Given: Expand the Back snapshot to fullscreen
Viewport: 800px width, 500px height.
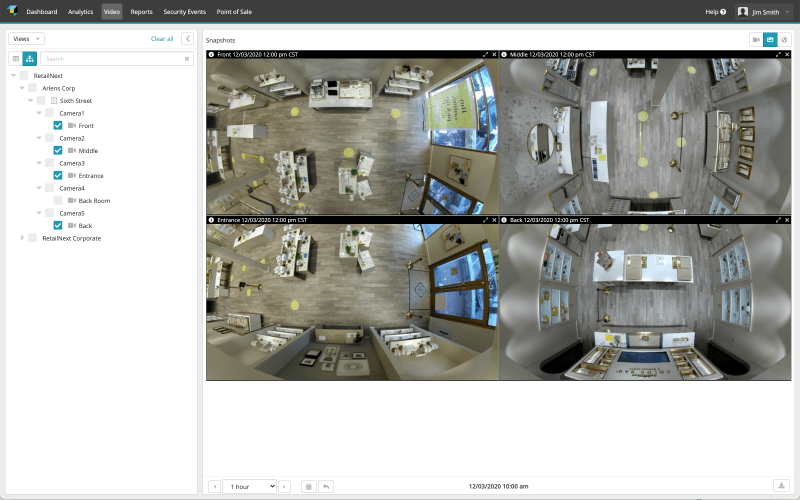Looking at the screenshot, I should [x=778, y=220].
